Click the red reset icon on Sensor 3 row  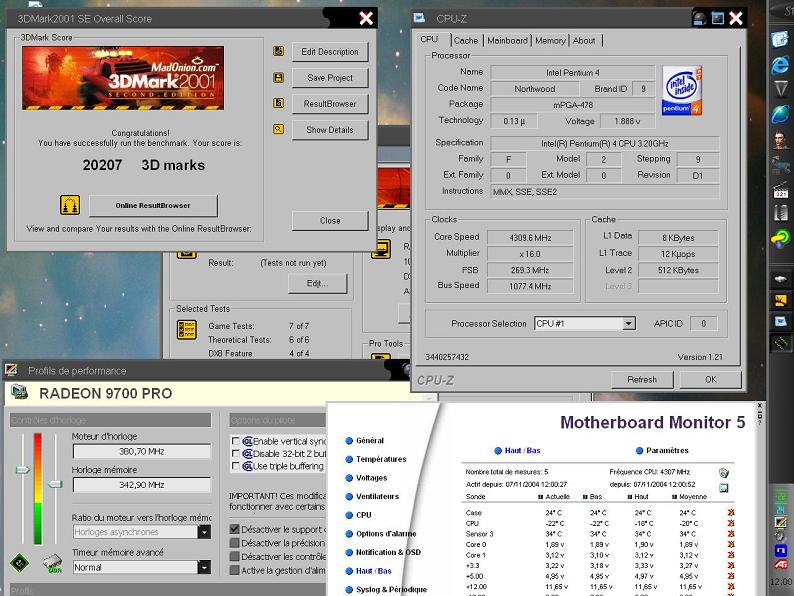[731, 534]
